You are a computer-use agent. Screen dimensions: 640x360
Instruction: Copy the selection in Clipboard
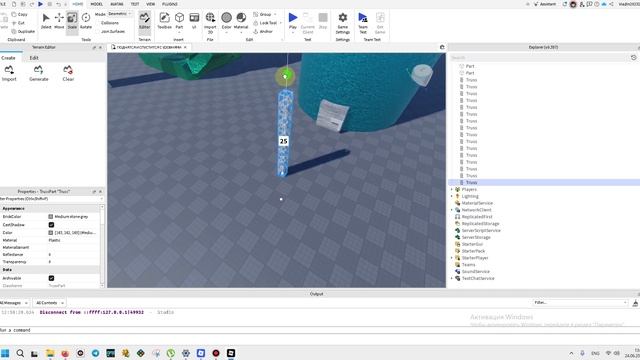20,14
